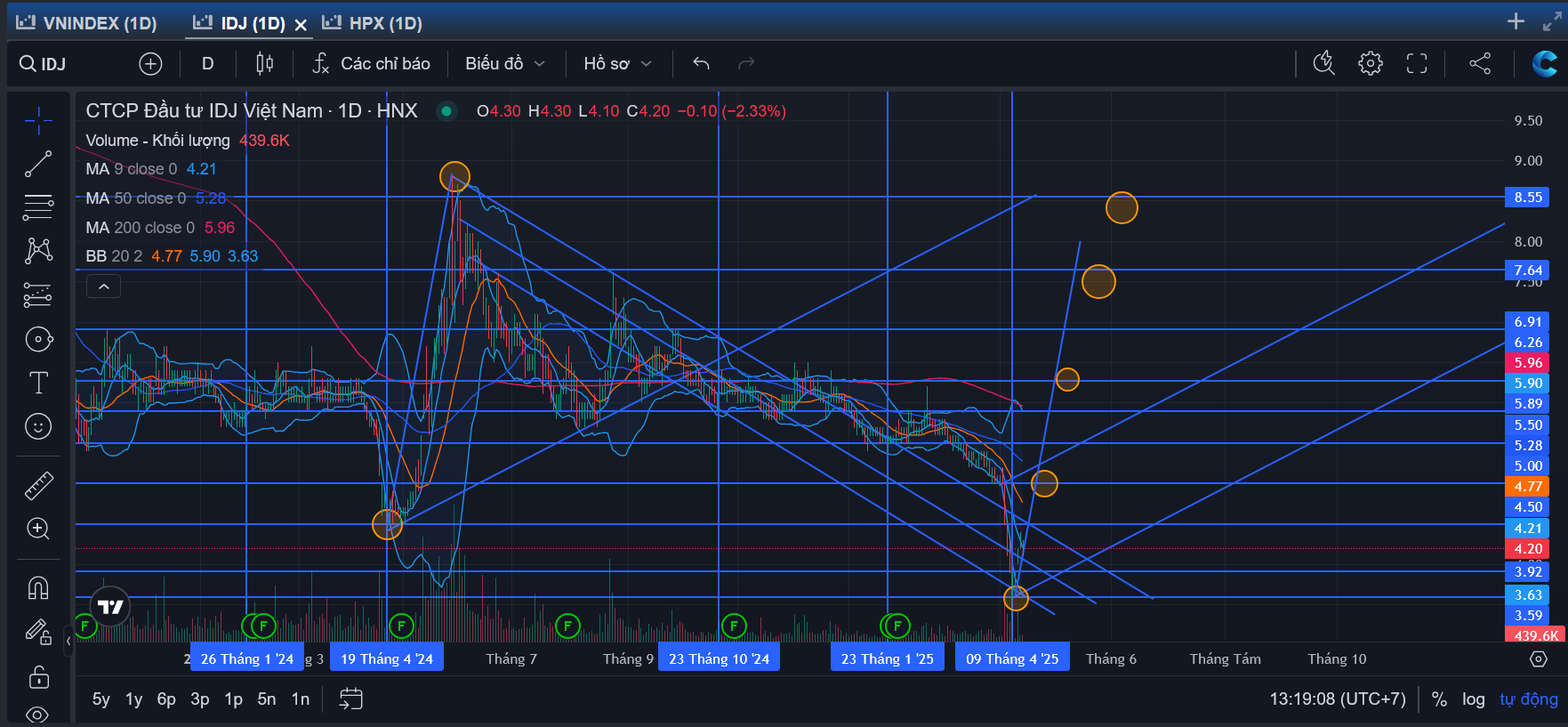This screenshot has width=1568, height=727.
Task: Select the ruler measure tool
Action: (38, 485)
